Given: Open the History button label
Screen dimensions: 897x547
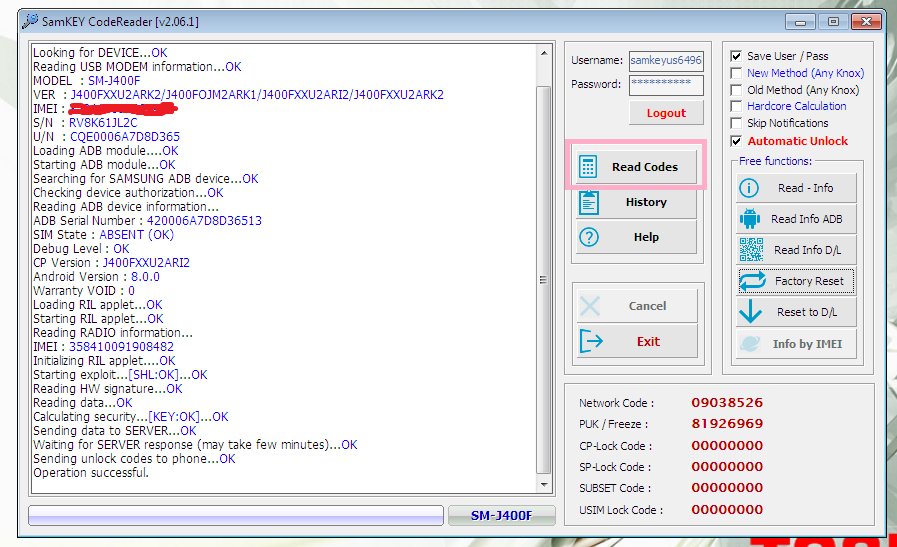Looking at the screenshot, I should [646, 202].
